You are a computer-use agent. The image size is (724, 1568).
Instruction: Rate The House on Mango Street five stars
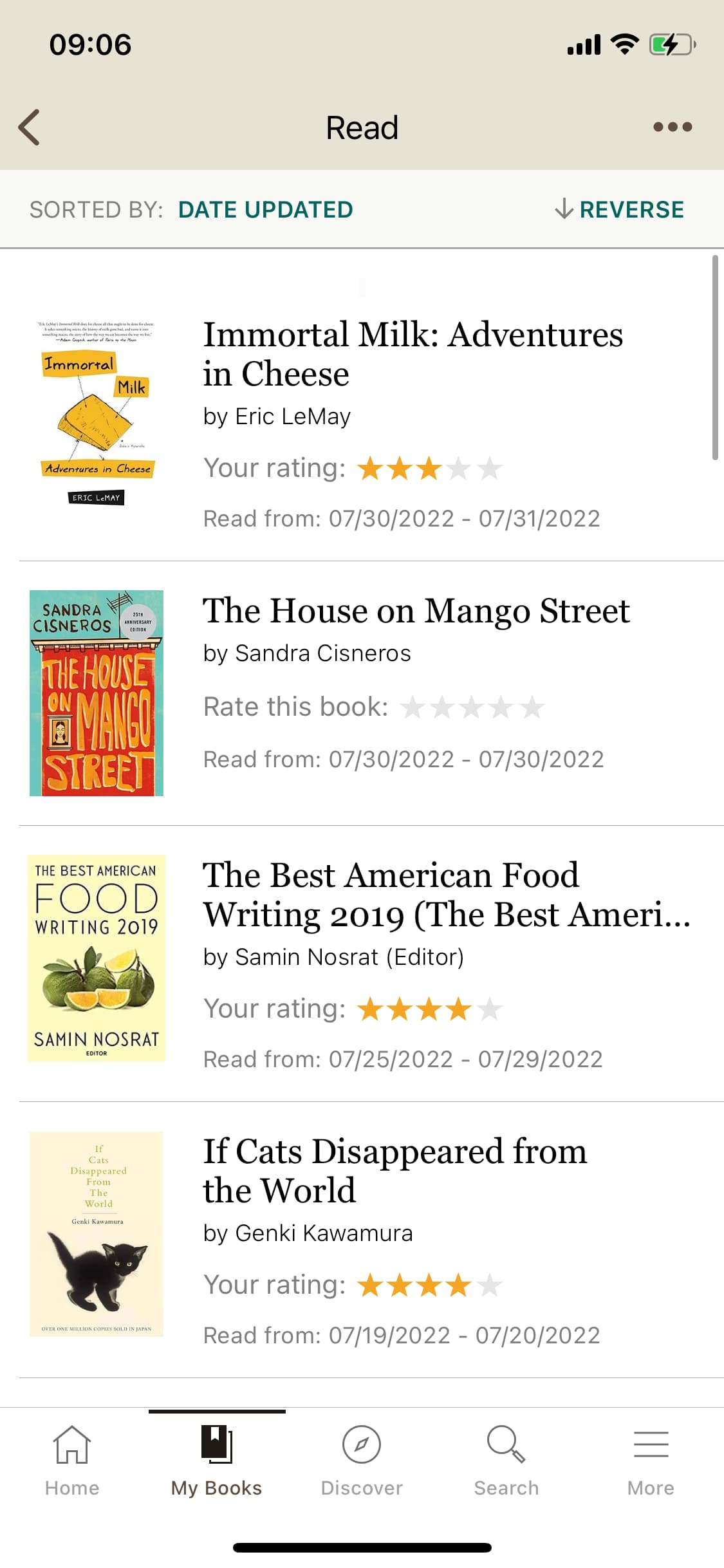pyautogui.click(x=533, y=707)
